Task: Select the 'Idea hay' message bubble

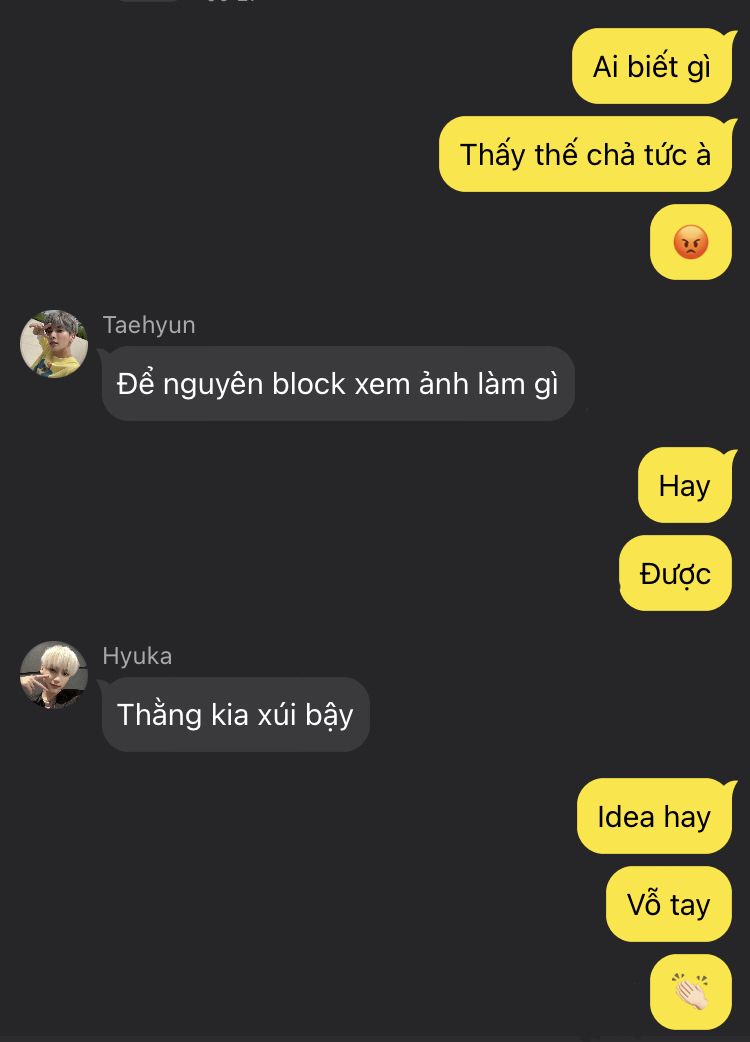Action: pos(654,816)
